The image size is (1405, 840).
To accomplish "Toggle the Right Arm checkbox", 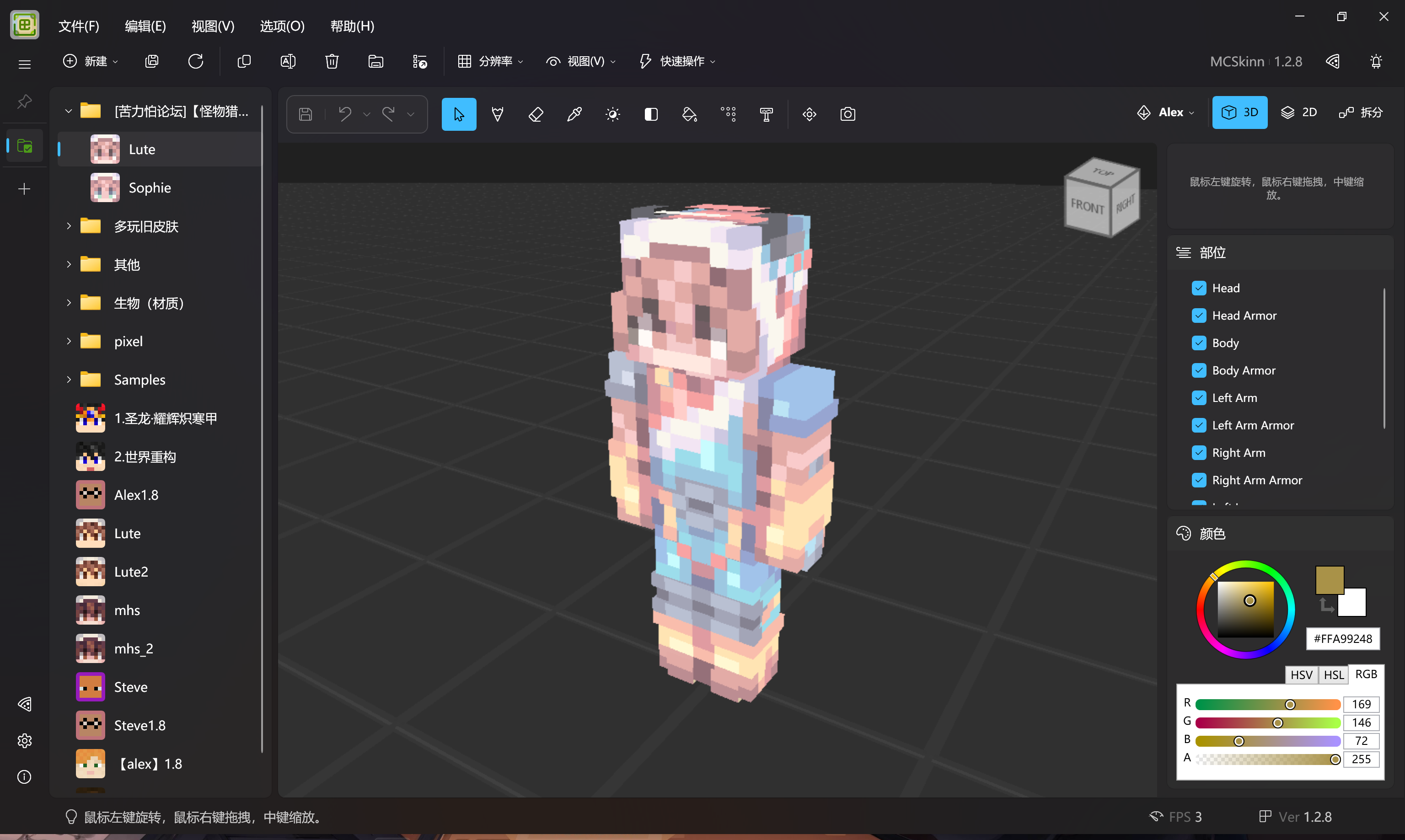I will coord(1198,453).
